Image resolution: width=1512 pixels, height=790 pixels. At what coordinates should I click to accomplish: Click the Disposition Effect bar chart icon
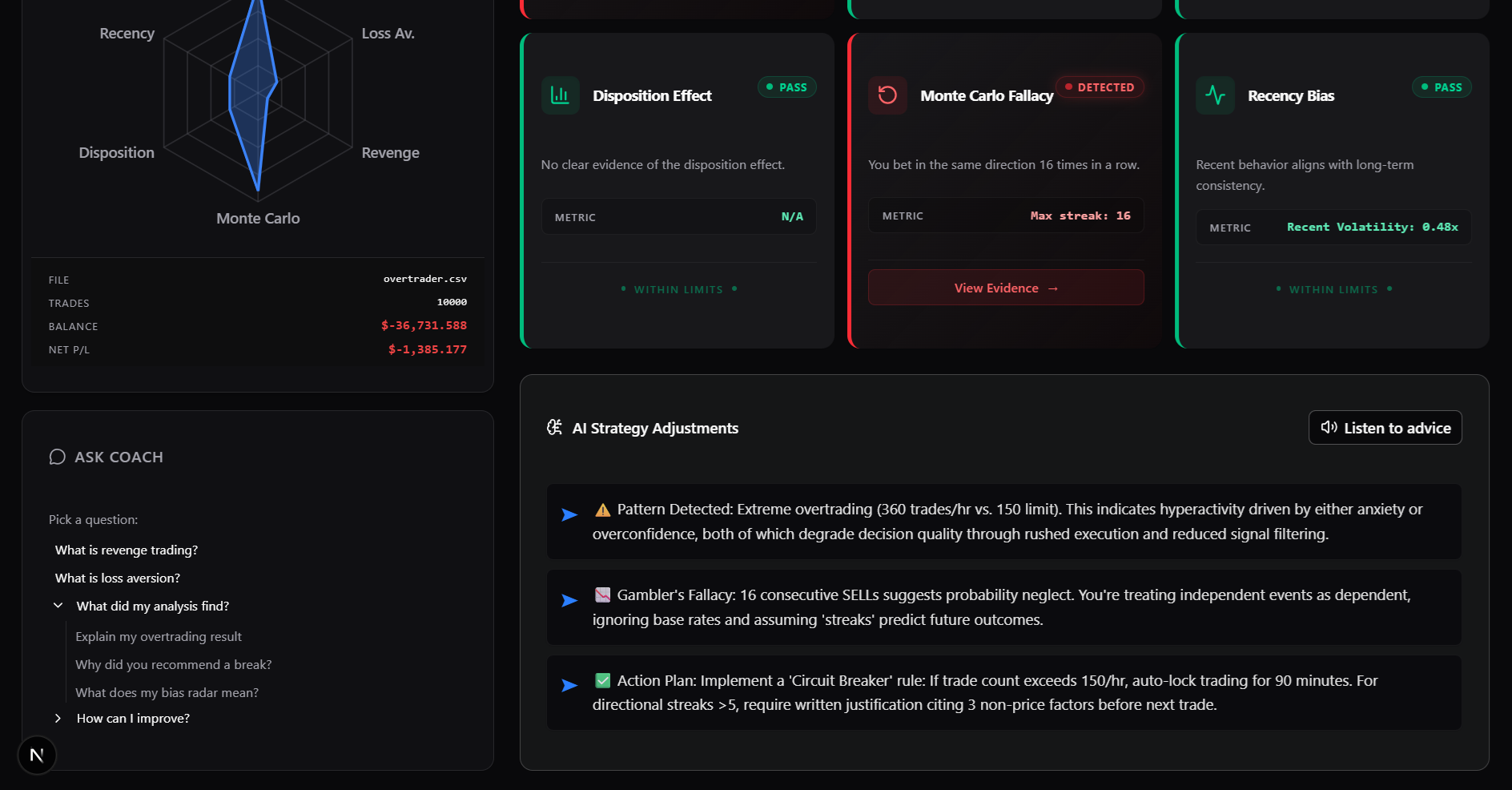pyautogui.click(x=560, y=95)
